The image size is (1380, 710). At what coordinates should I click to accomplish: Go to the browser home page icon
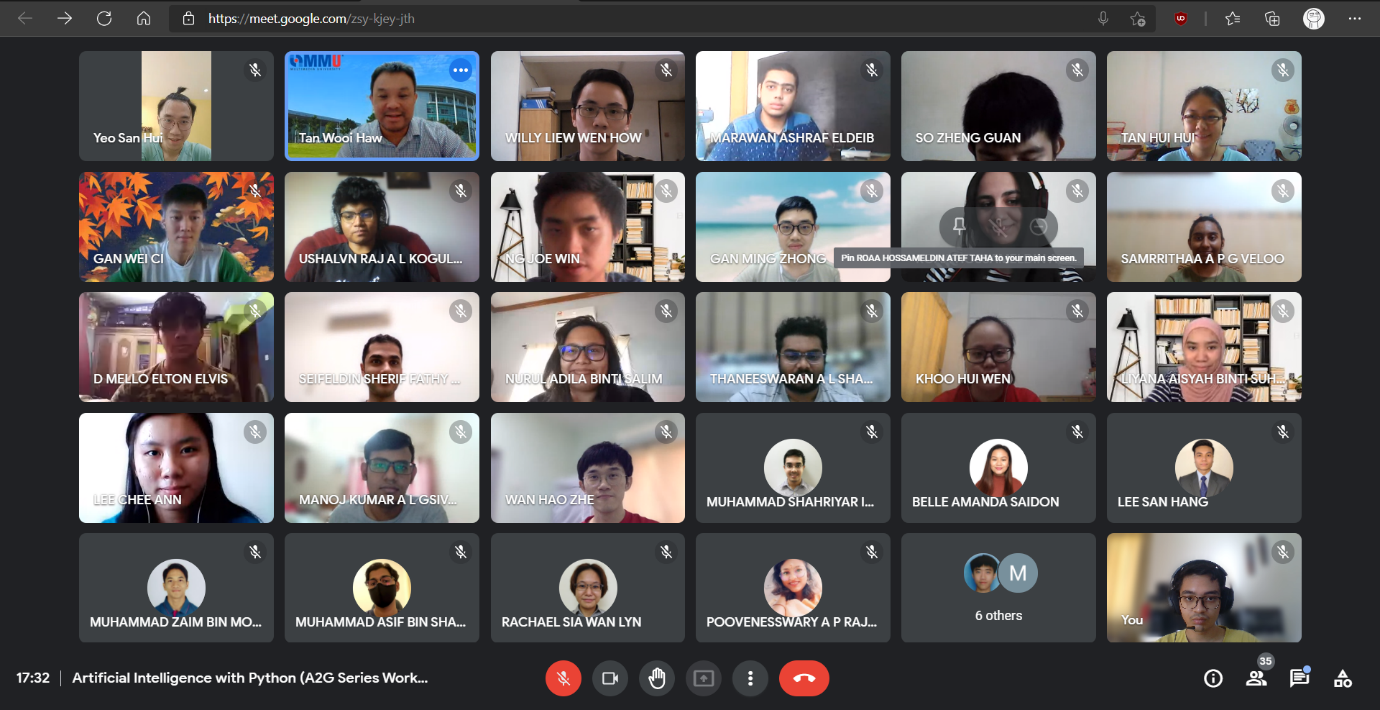(x=143, y=18)
